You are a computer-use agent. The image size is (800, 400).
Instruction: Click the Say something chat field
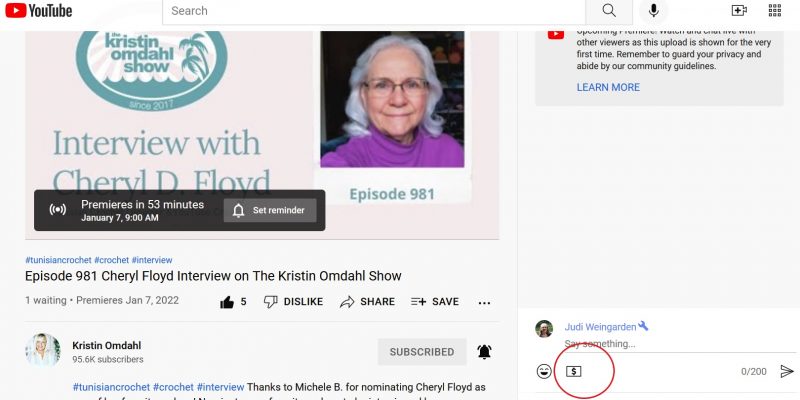(x=679, y=344)
